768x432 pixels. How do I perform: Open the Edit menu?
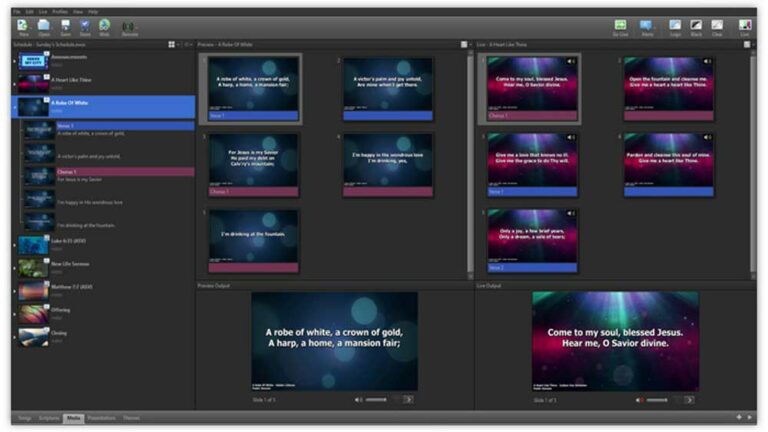coord(29,11)
